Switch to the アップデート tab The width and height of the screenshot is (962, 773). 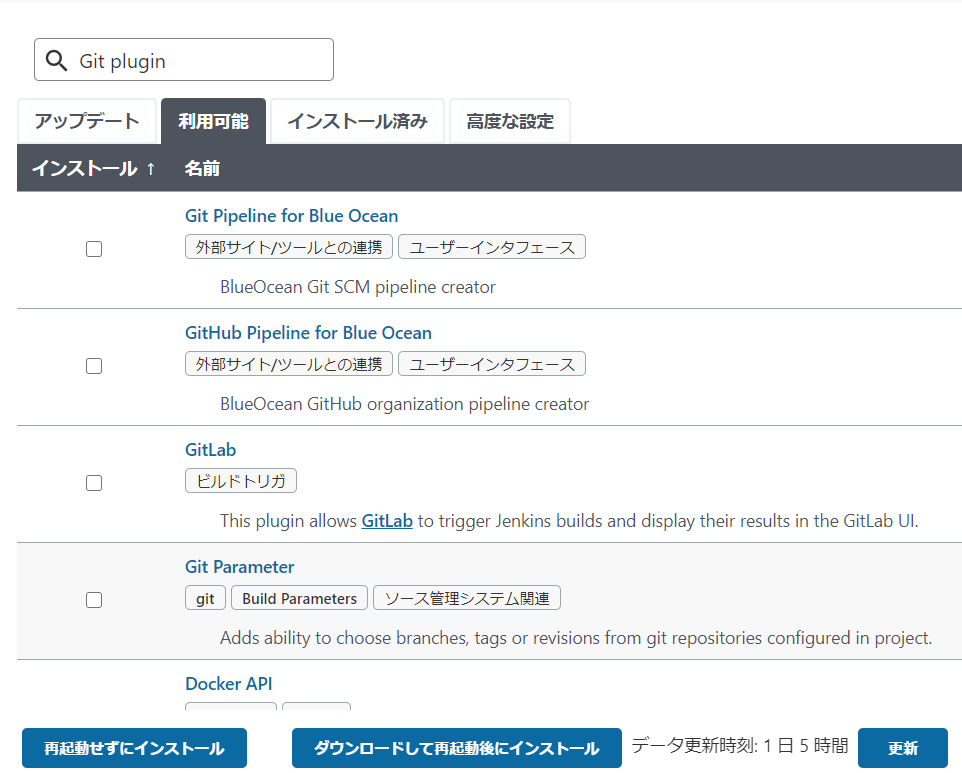point(87,121)
